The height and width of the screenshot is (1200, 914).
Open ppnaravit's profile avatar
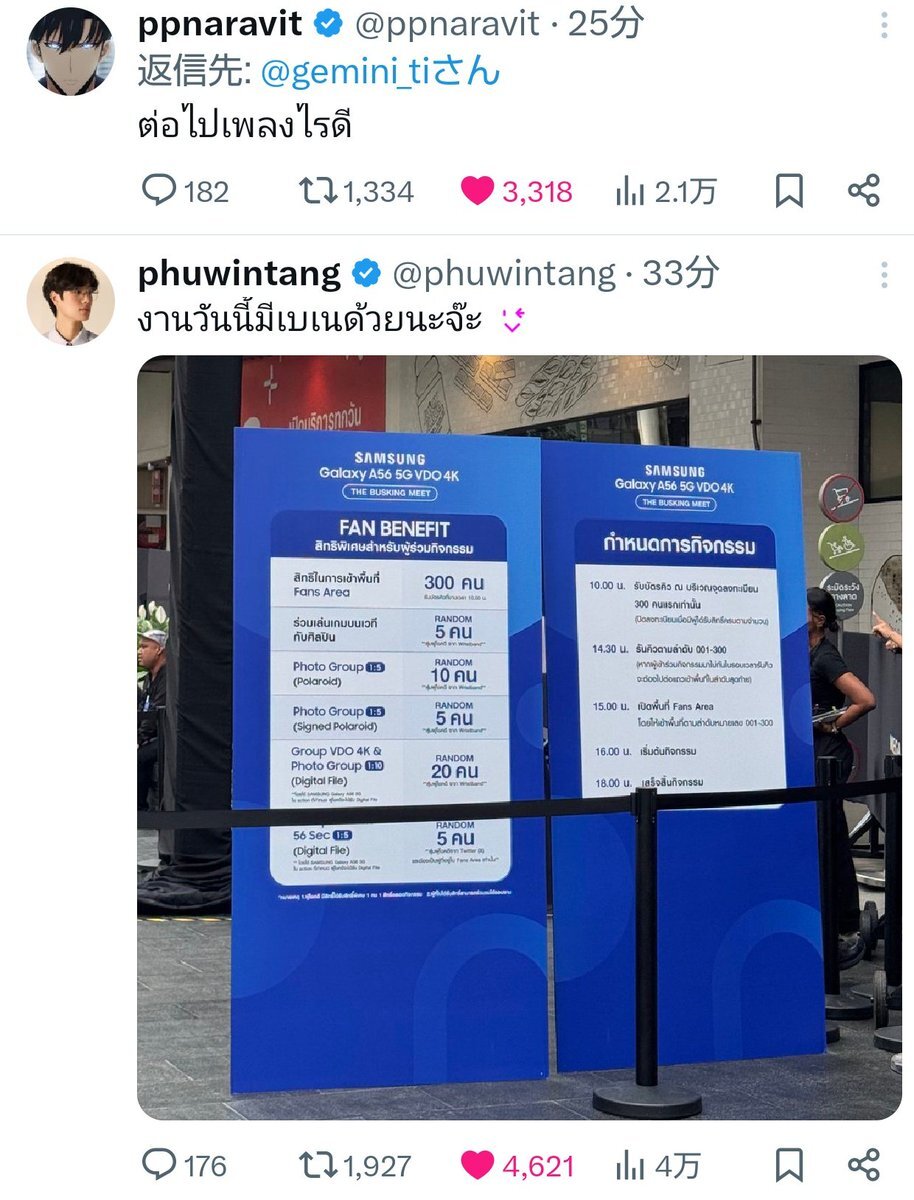[x=70, y=51]
